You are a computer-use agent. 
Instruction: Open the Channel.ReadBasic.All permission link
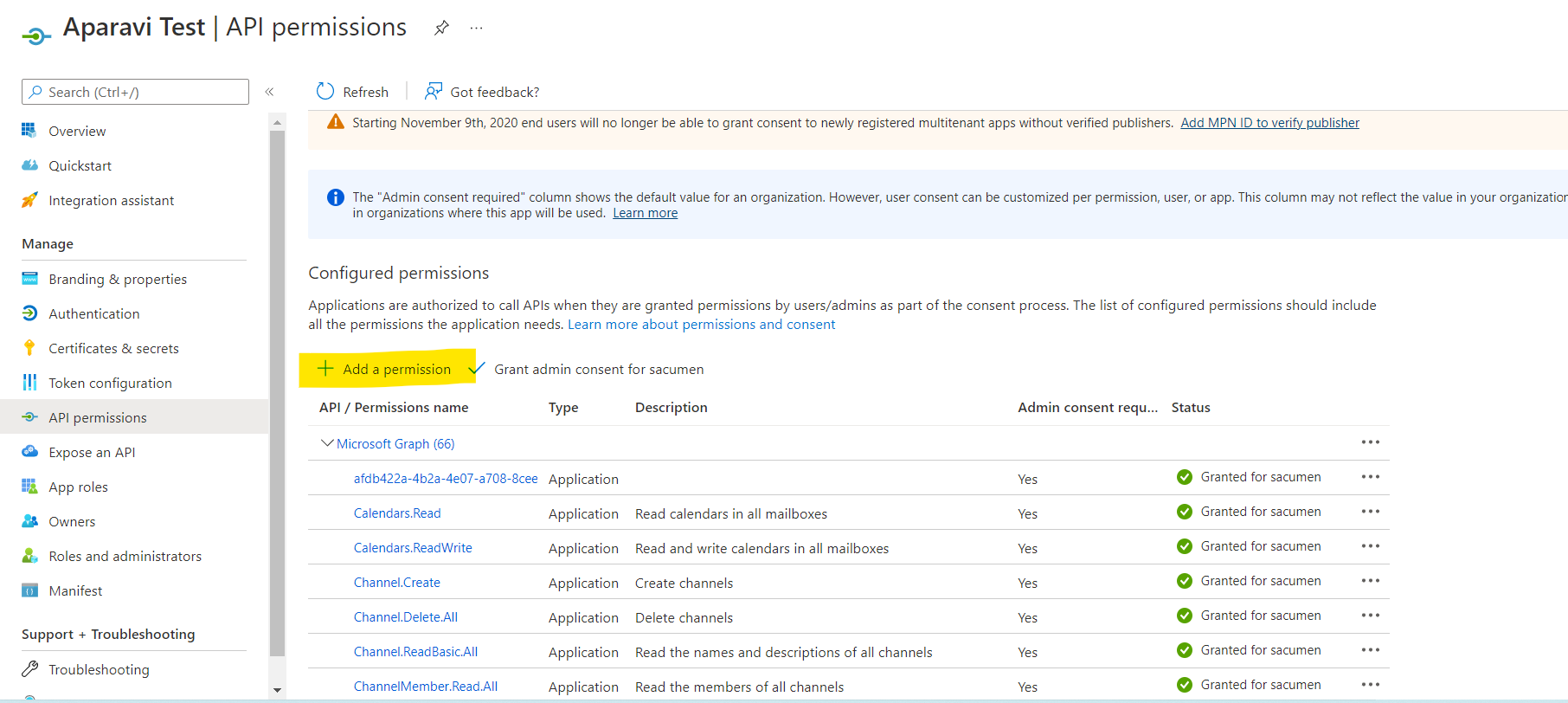point(415,652)
